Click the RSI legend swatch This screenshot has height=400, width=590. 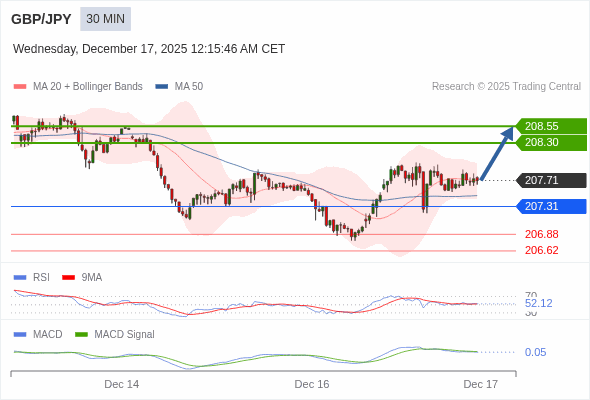point(20,278)
